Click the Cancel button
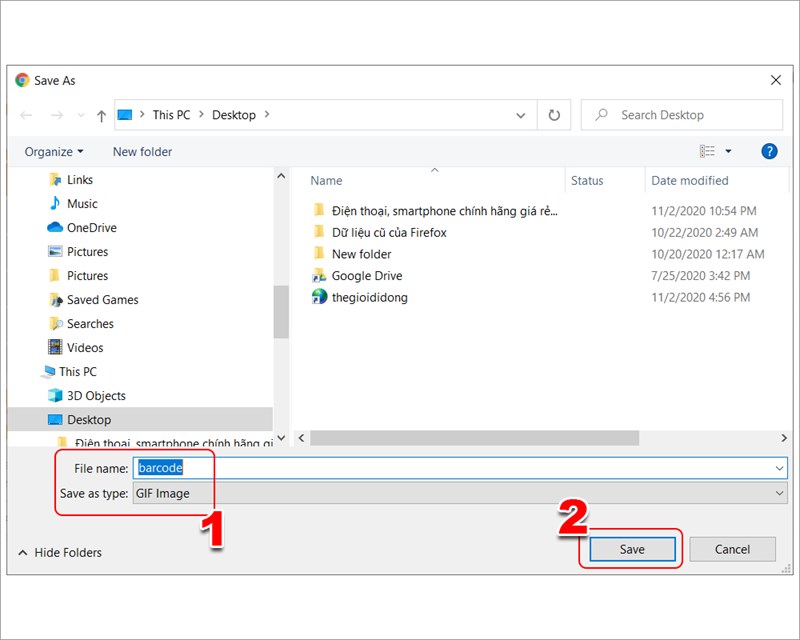Screen dimensions: 800x640 coord(732,549)
